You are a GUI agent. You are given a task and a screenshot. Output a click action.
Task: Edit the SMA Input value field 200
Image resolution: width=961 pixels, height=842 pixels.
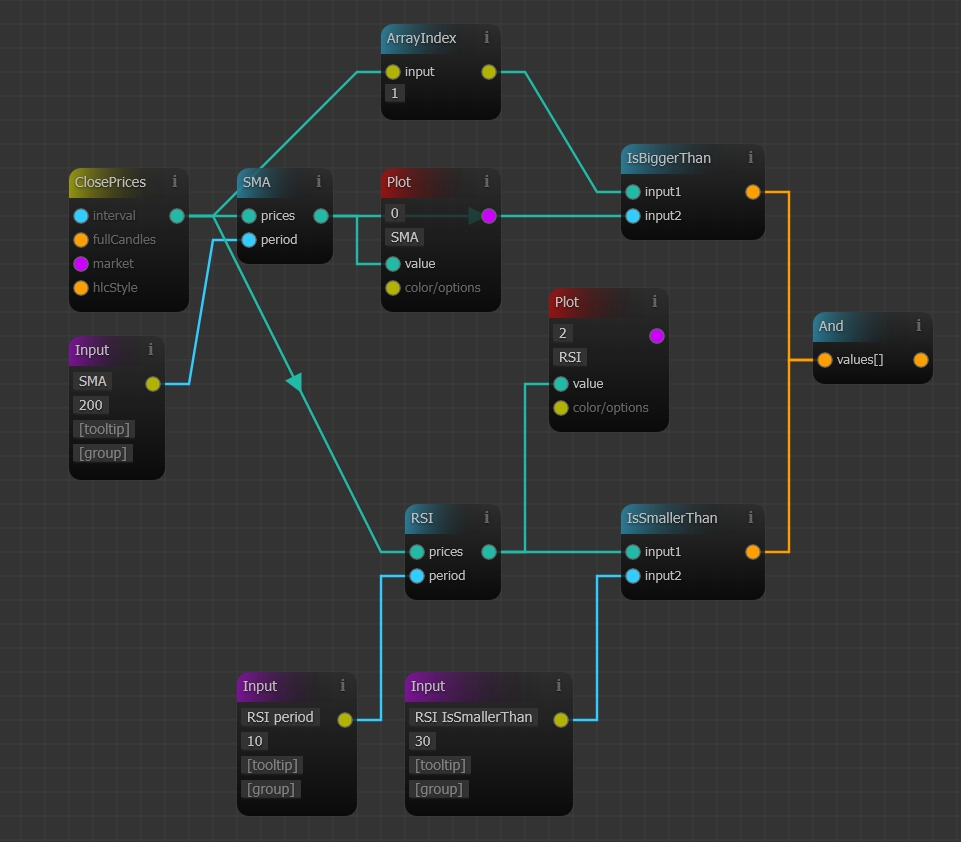coord(92,405)
